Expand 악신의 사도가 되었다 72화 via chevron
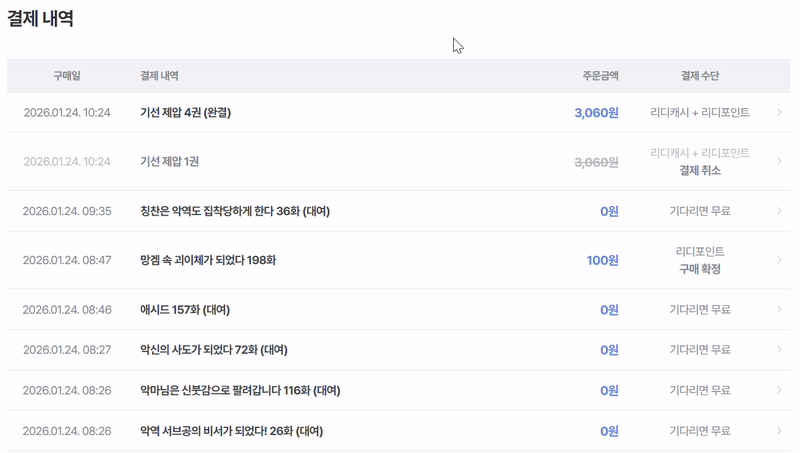 pos(779,350)
